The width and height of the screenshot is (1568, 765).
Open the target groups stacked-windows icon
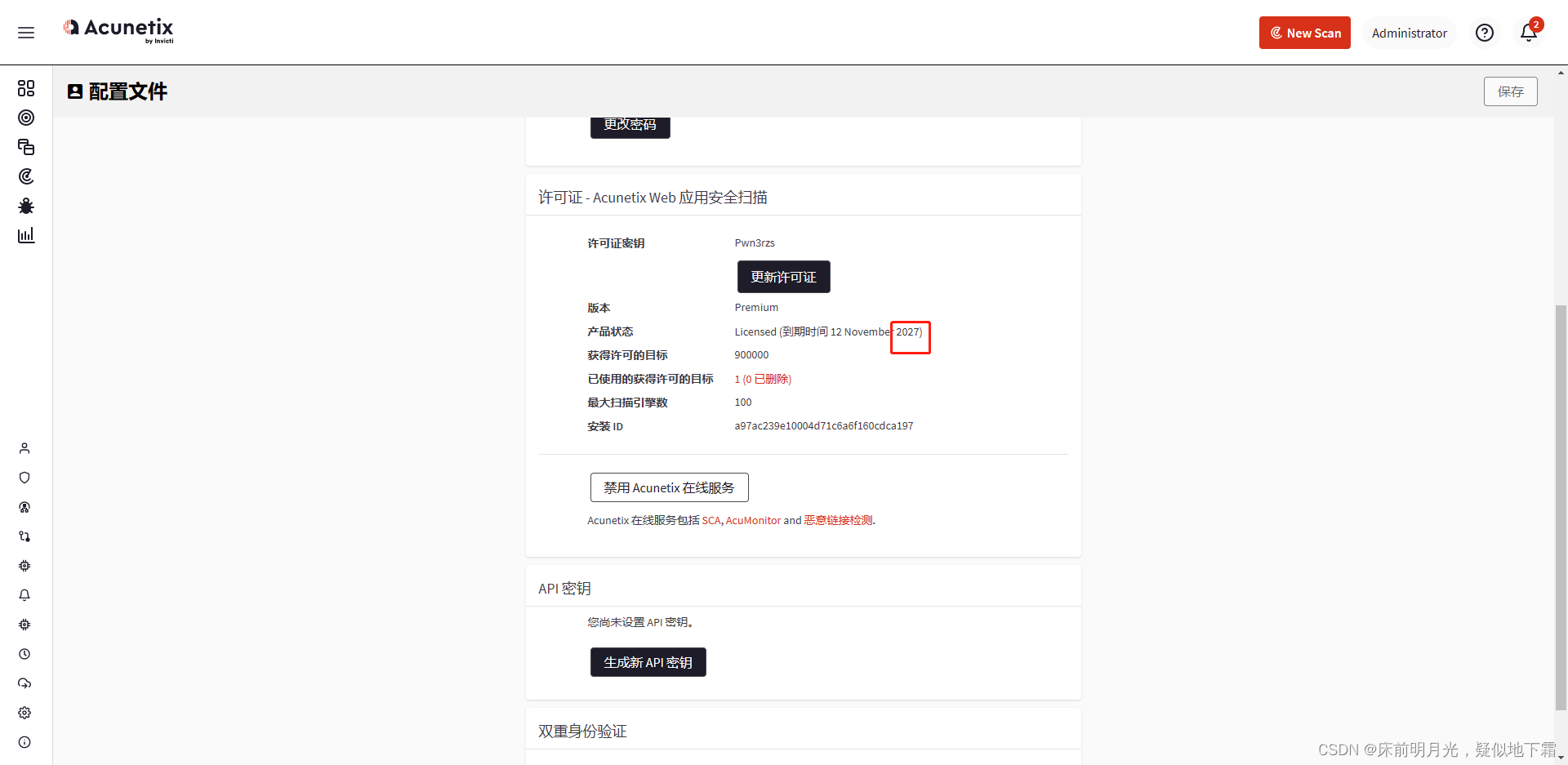26,147
